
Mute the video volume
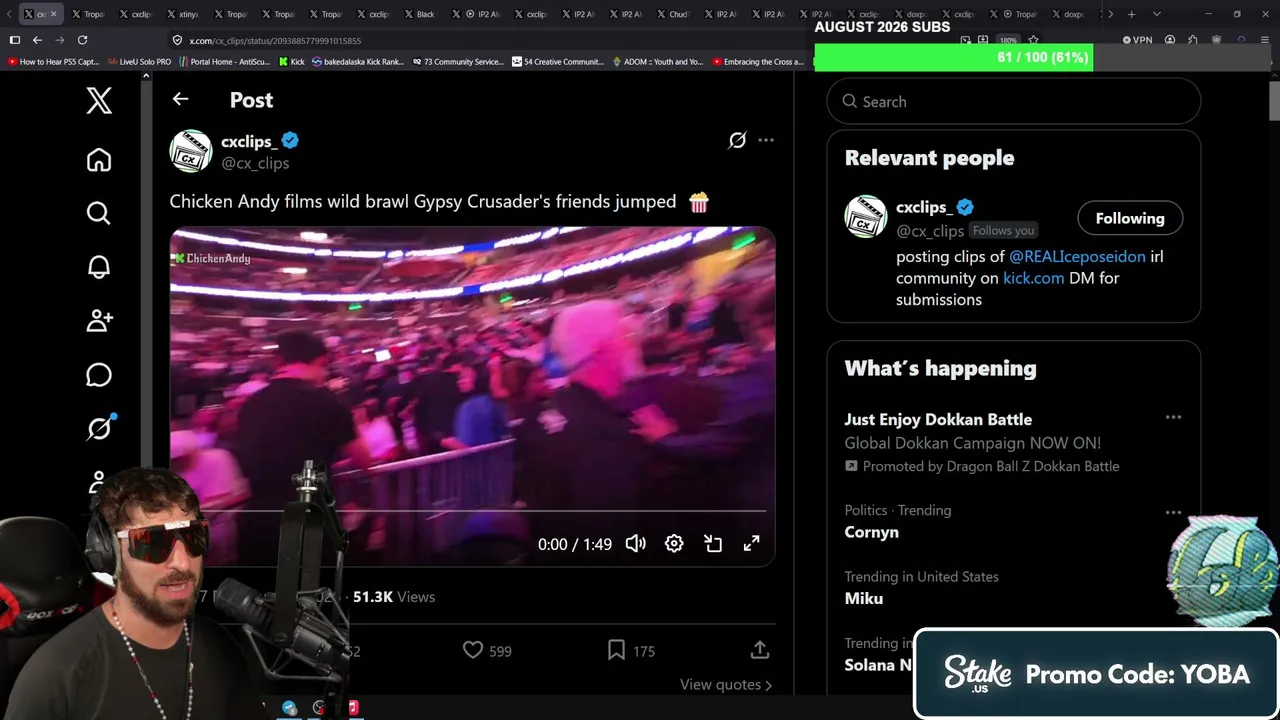636,543
